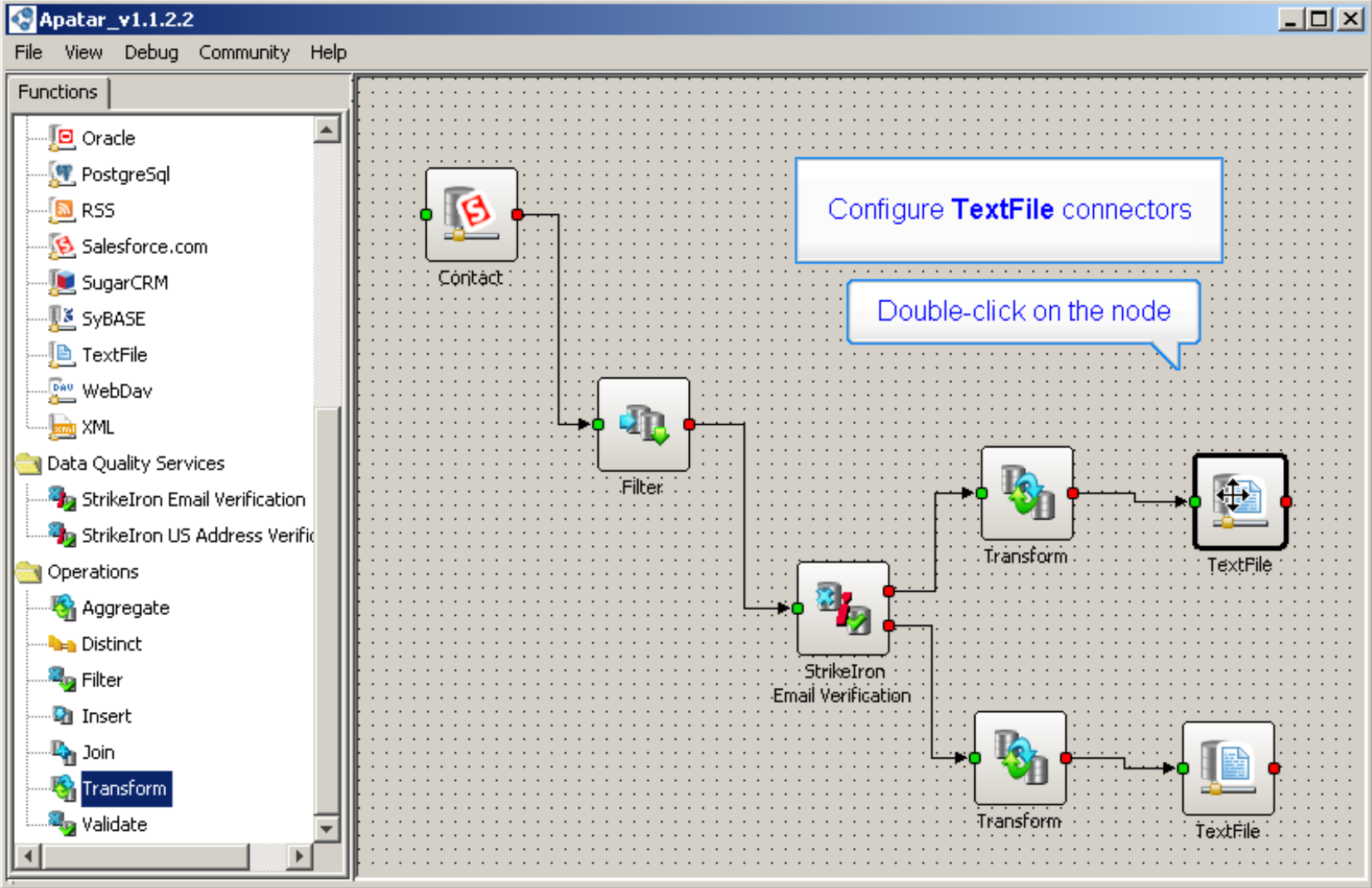Screen dimensions: 1372x888
Task: Select the XML connector icon
Action: click(62, 427)
